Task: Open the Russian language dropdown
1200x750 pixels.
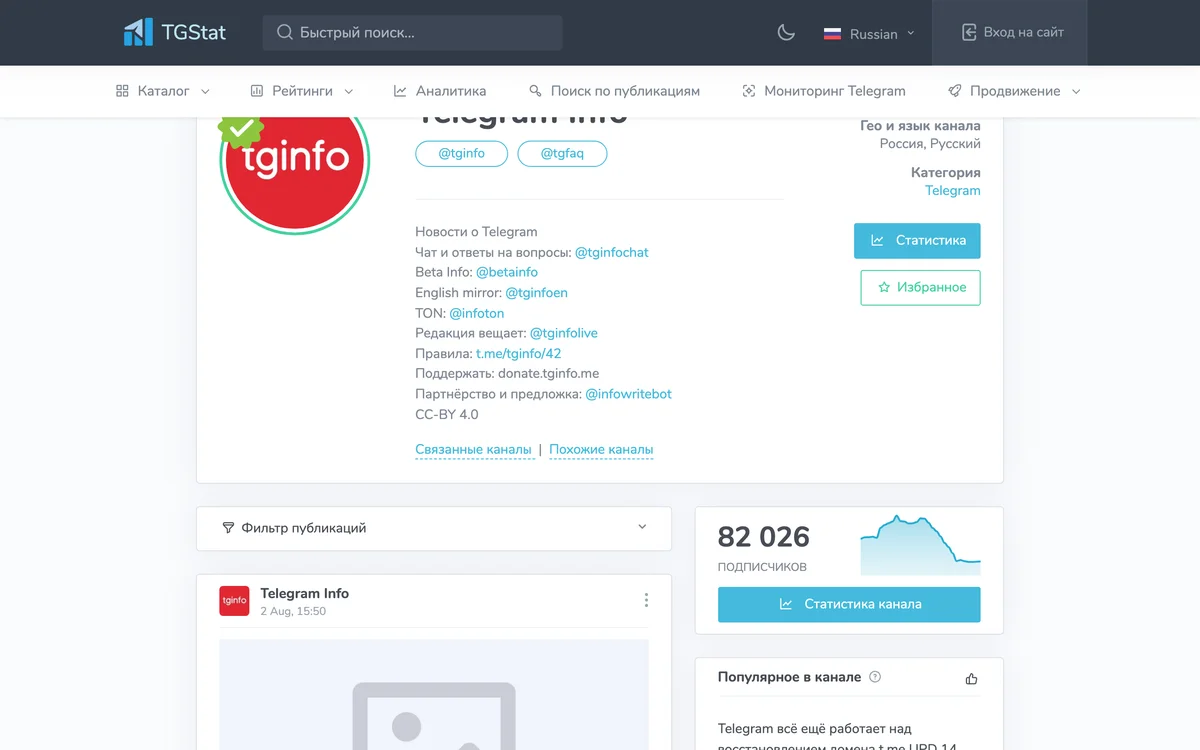Action: click(869, 33)
